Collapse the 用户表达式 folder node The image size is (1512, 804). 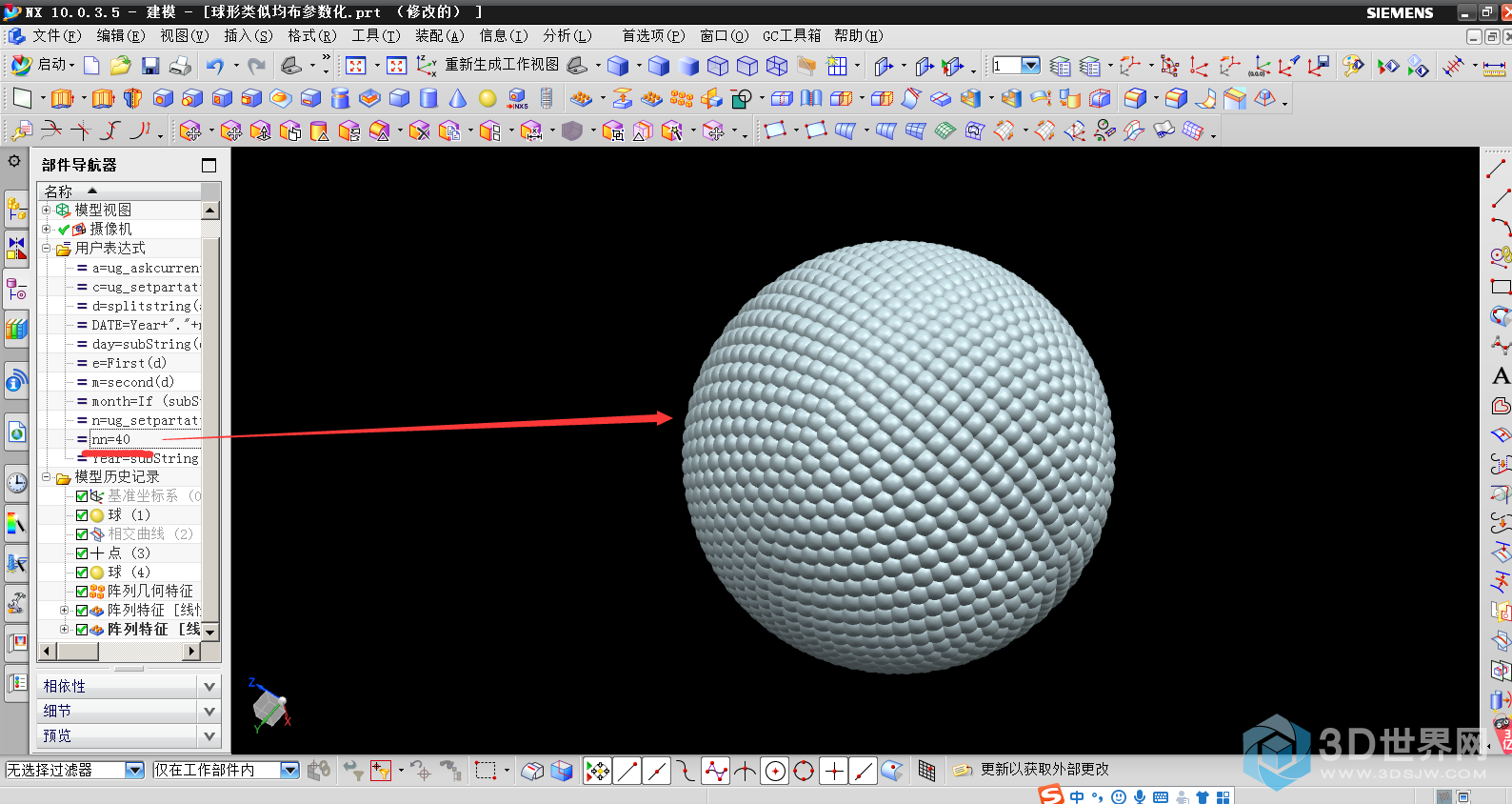pos(46,248)
